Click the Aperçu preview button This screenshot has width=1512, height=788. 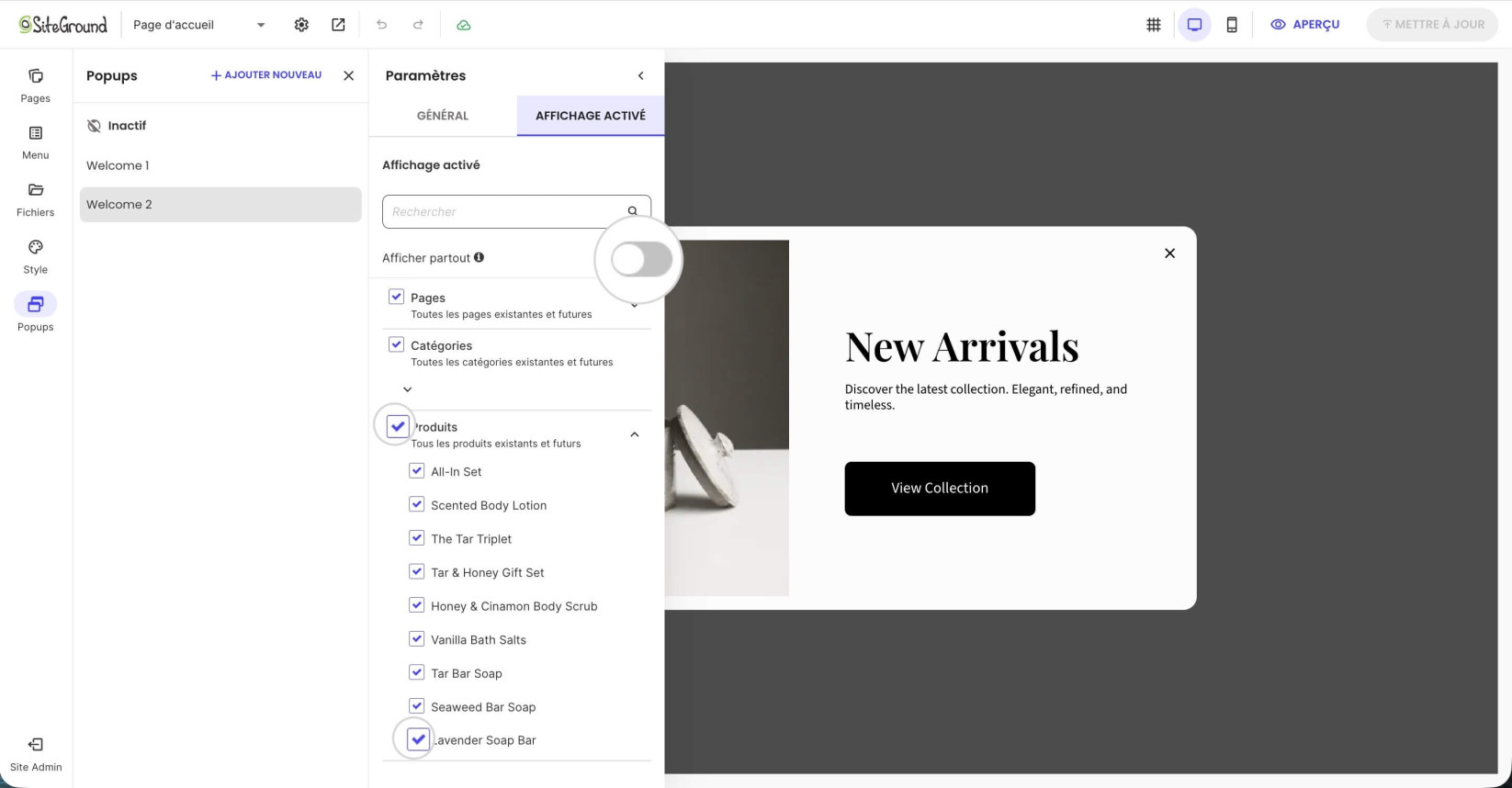click(x=1304, y=25)
